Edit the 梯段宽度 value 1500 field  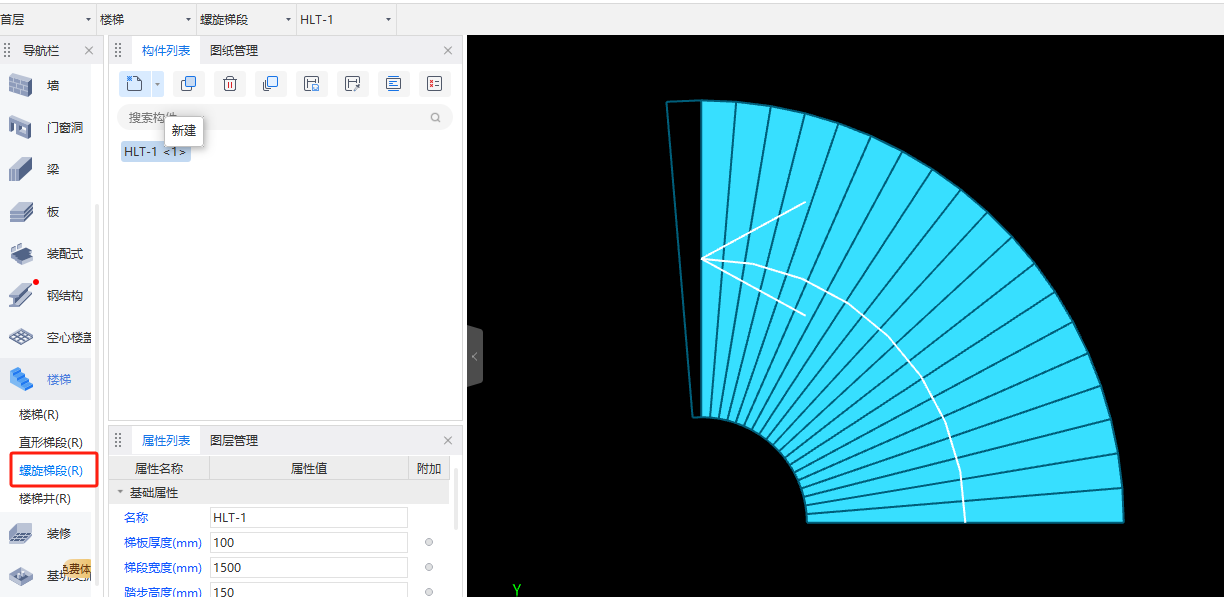[309, 567]
